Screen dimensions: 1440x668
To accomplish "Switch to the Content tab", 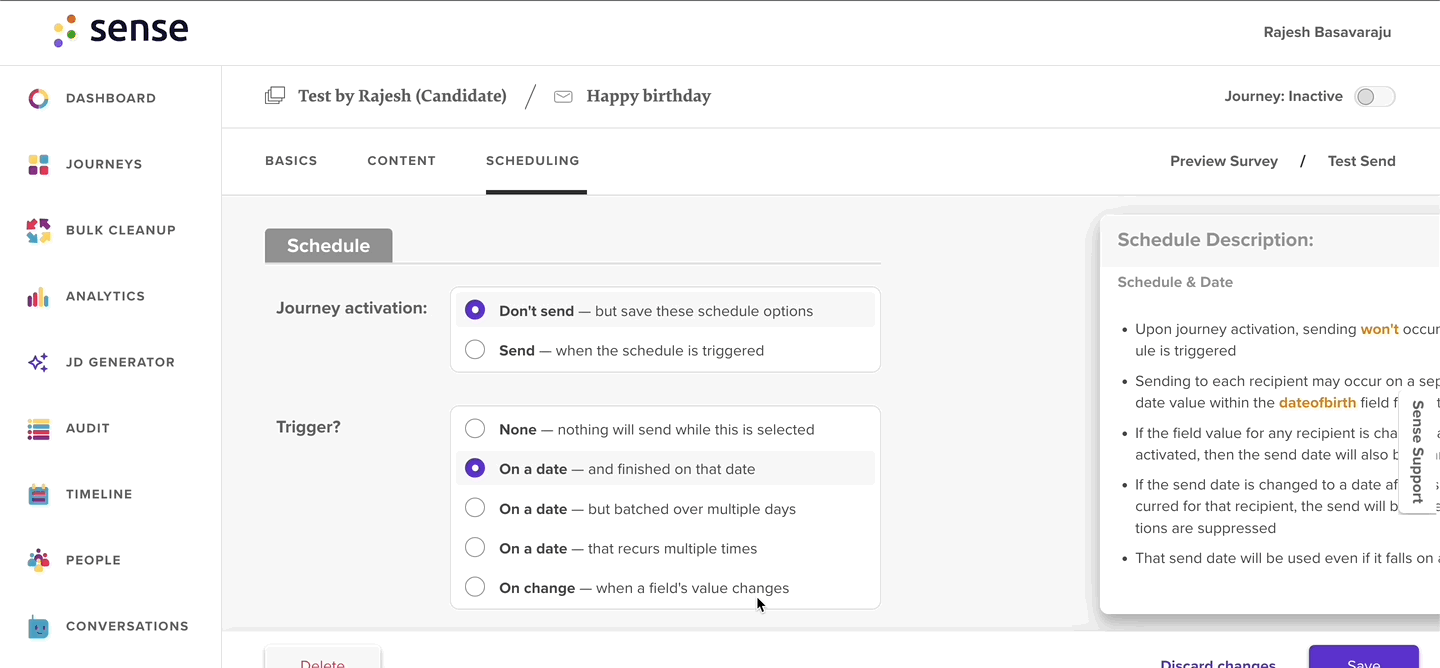I will click(x=401, y=160).
